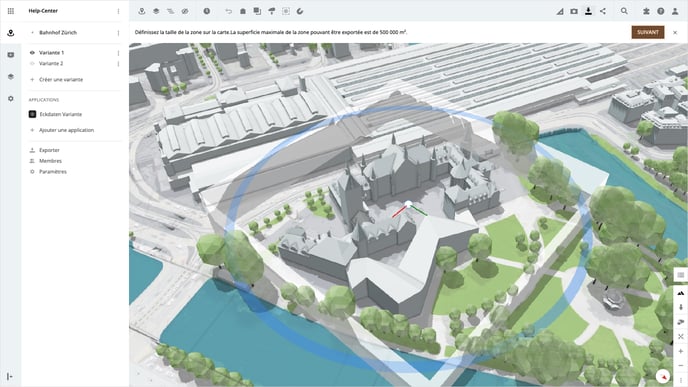Screen dimensions: 688x387
Task: Close the export instruction banner
Action: (x=675, y=32)
